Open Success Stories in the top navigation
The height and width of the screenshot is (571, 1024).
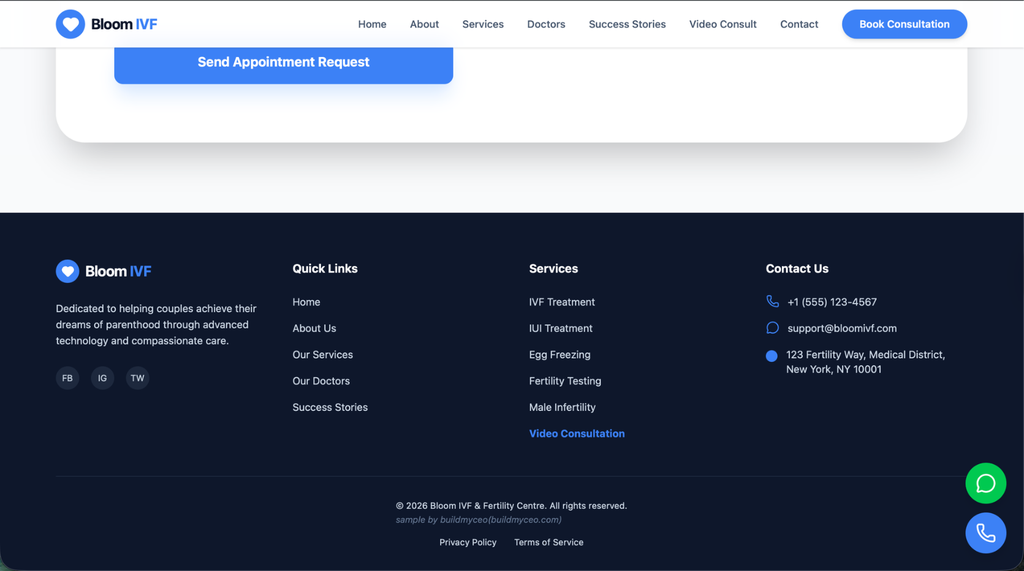tap(627, 24)
